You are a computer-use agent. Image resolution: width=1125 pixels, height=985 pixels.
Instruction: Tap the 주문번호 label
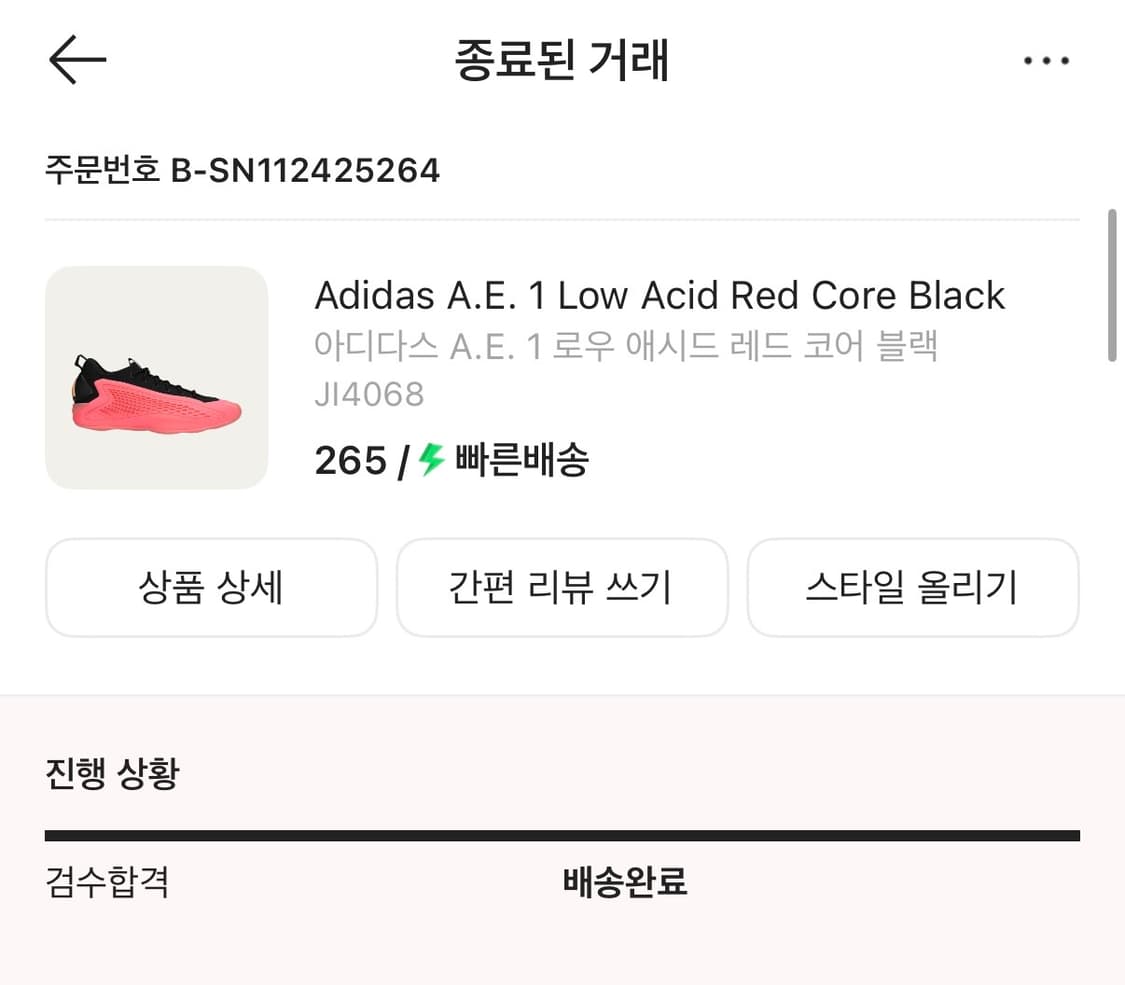coord(102,171)
